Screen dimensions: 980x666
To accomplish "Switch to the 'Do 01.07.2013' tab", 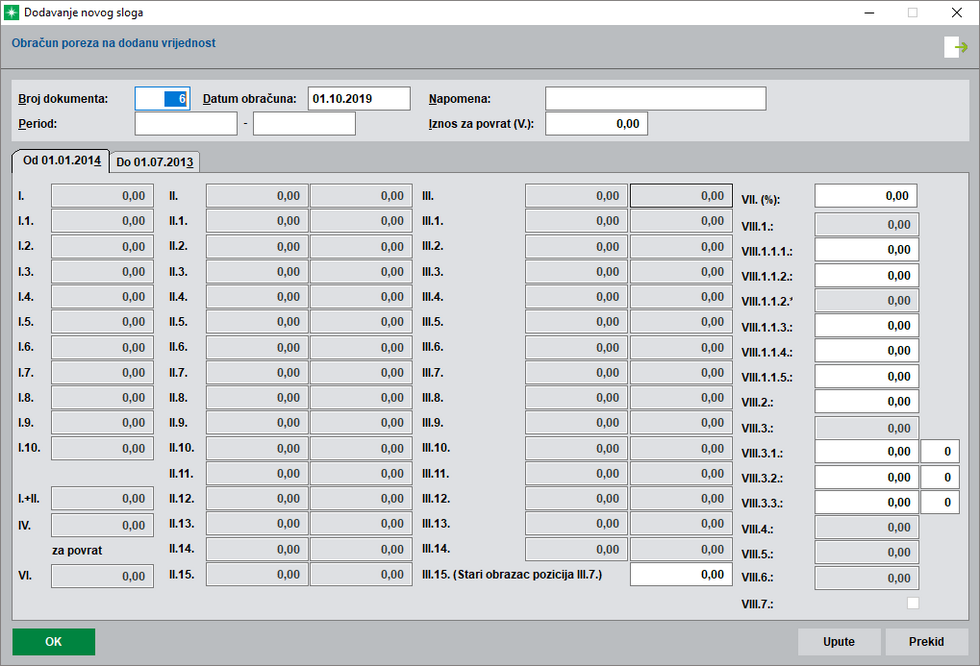I will [x=156, y=162].
